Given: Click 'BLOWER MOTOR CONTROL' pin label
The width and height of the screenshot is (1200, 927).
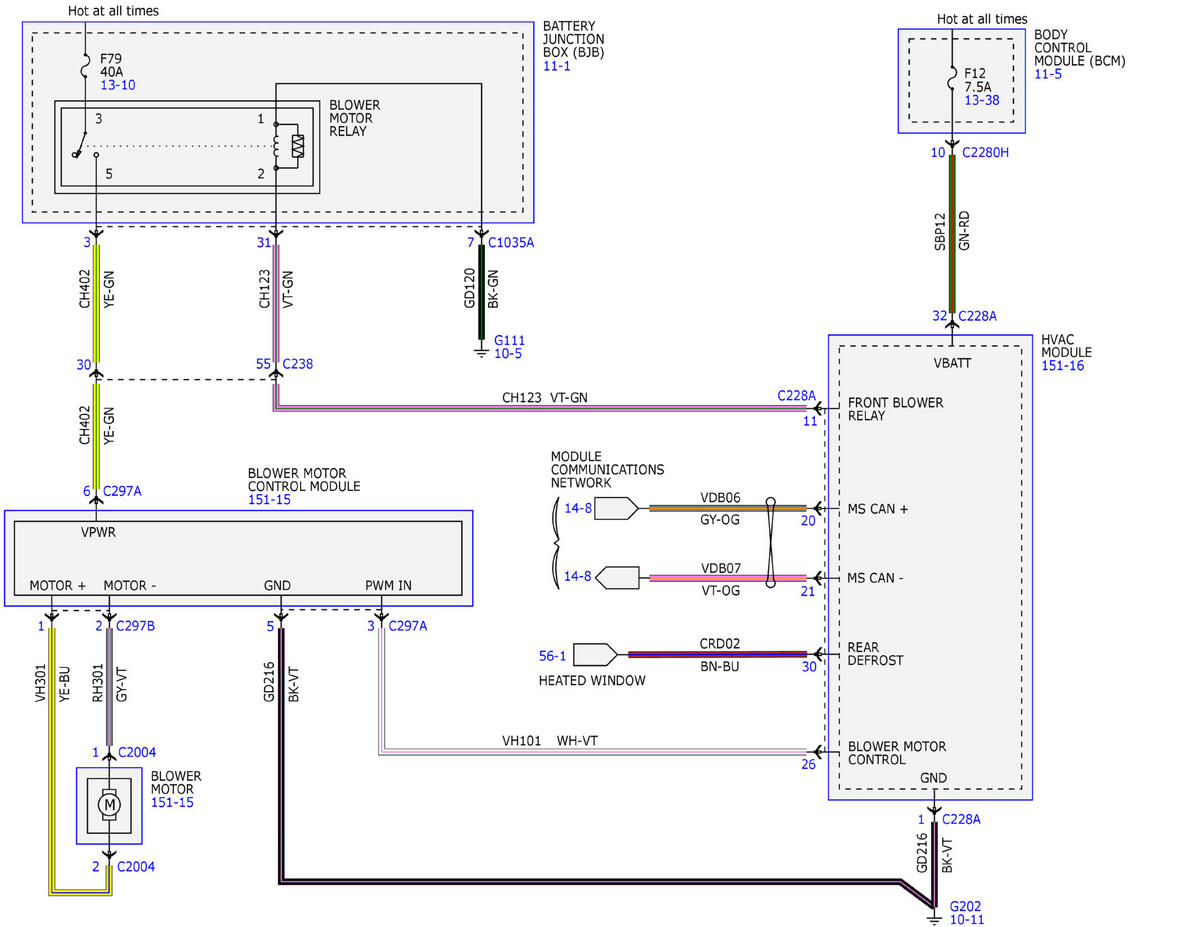Looking at the screenshot, I should [896, 752].
